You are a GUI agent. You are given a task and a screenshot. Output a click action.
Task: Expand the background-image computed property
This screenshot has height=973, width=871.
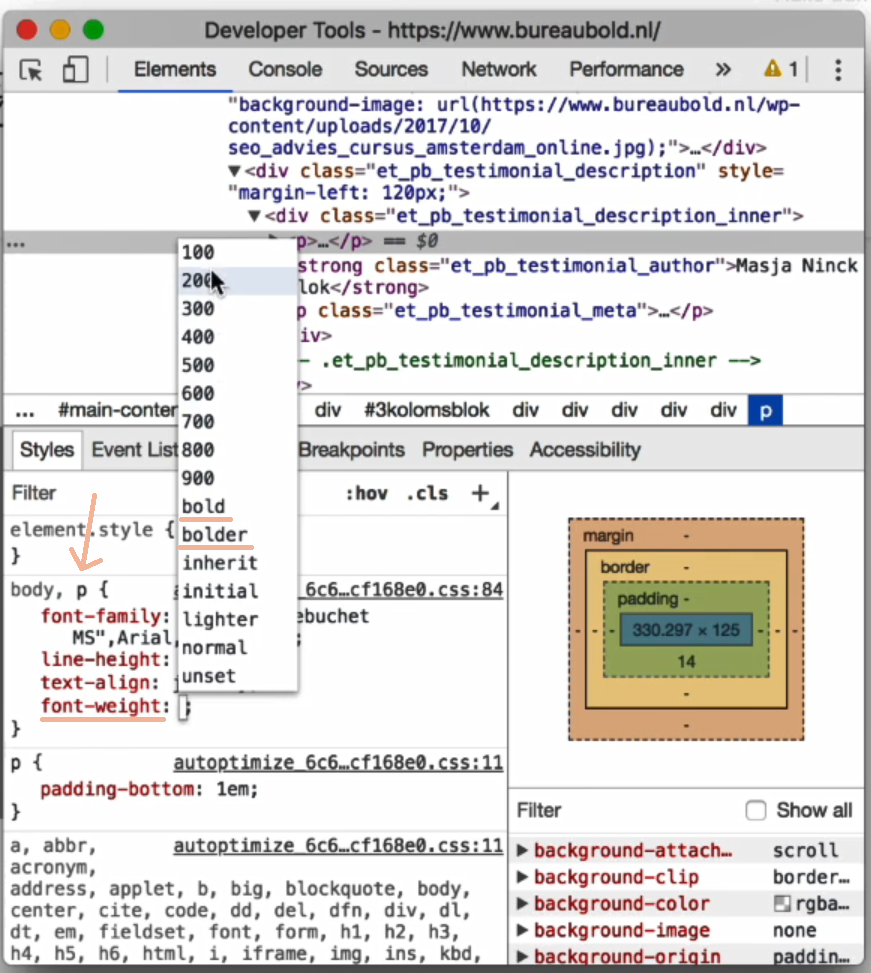point(523,930)
